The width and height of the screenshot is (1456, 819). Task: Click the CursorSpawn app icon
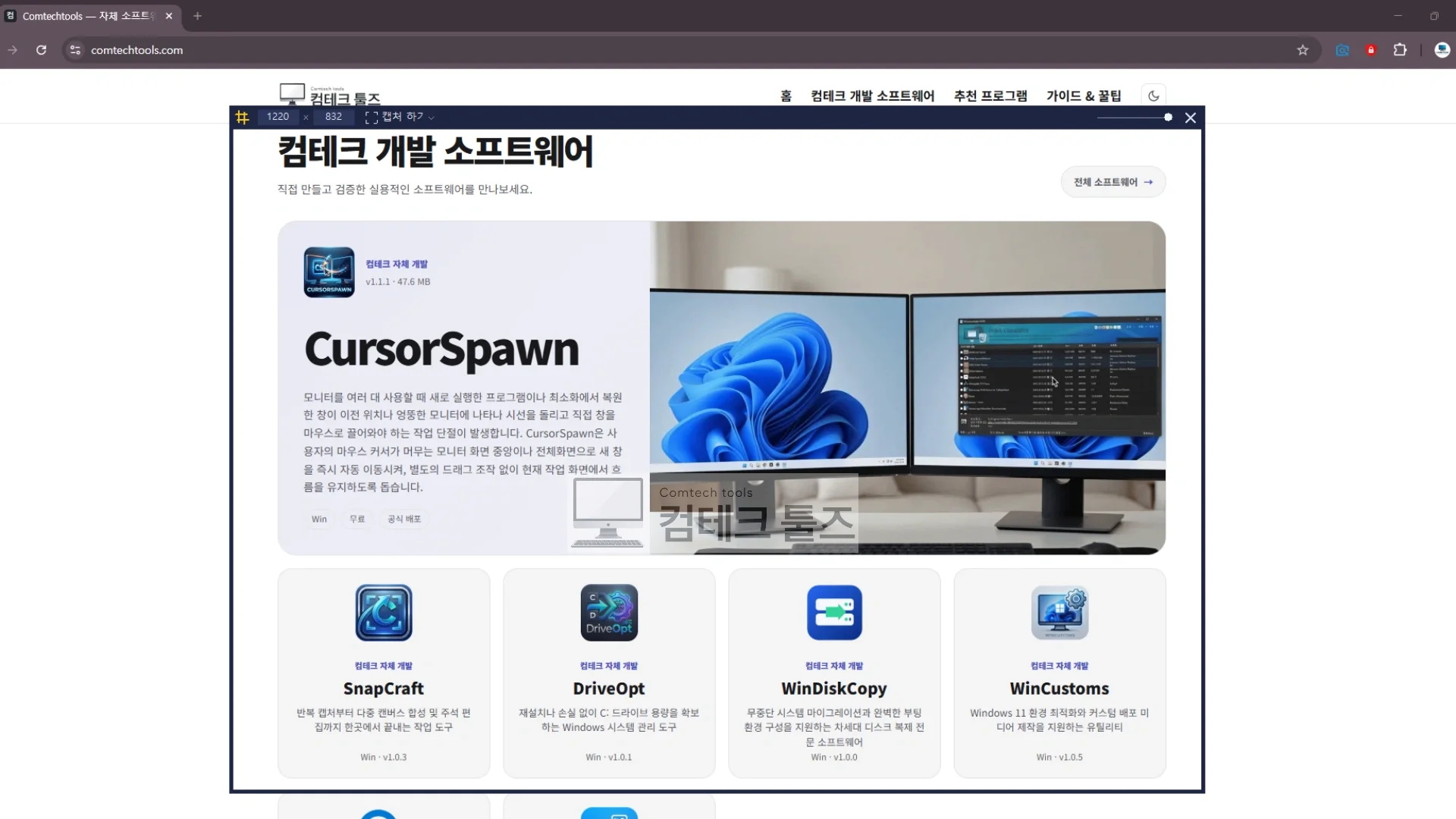[x=329, y=272]
